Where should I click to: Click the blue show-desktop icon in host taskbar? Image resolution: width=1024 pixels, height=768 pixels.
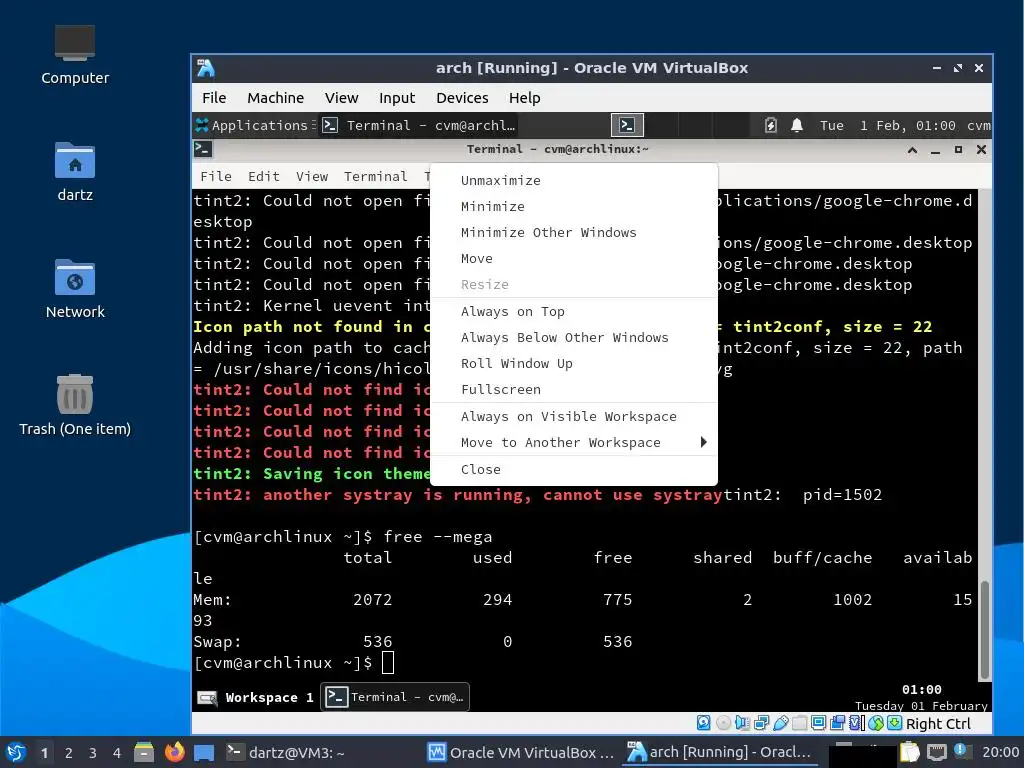[x=204, y=753]
